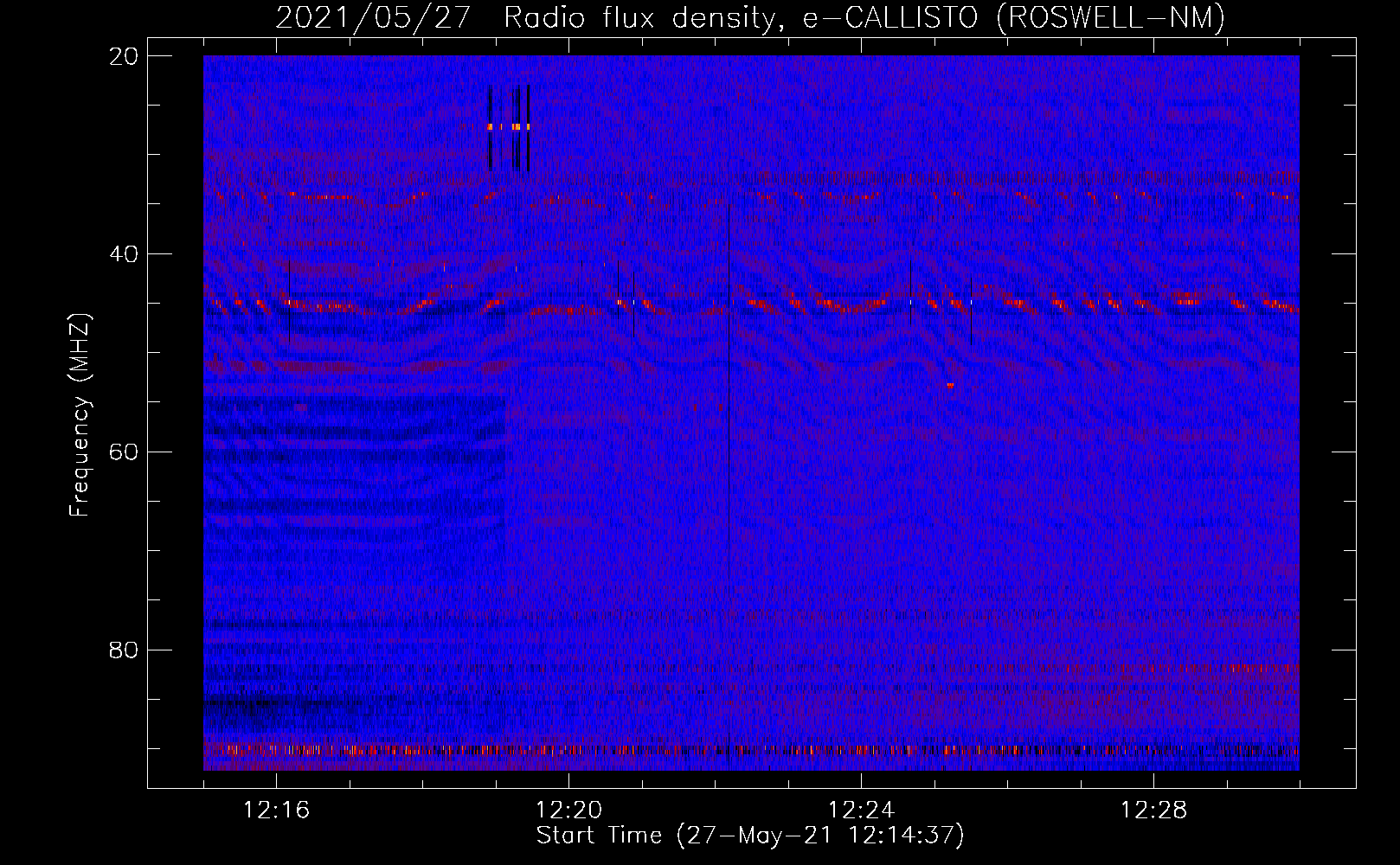Click the plot title "Radio flux density, e-CALLISTO (ROSWELL-NM)"

pos(864,17)
